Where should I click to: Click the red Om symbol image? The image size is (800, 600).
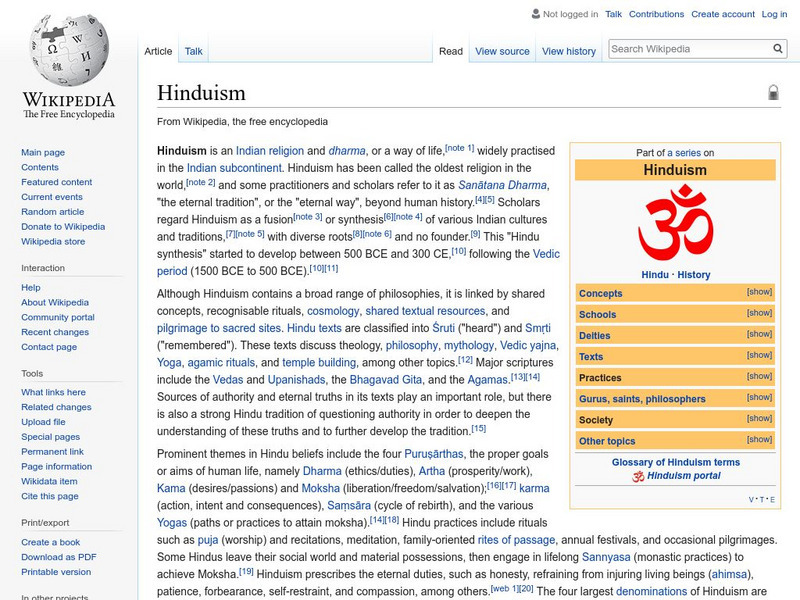[676, 223]
